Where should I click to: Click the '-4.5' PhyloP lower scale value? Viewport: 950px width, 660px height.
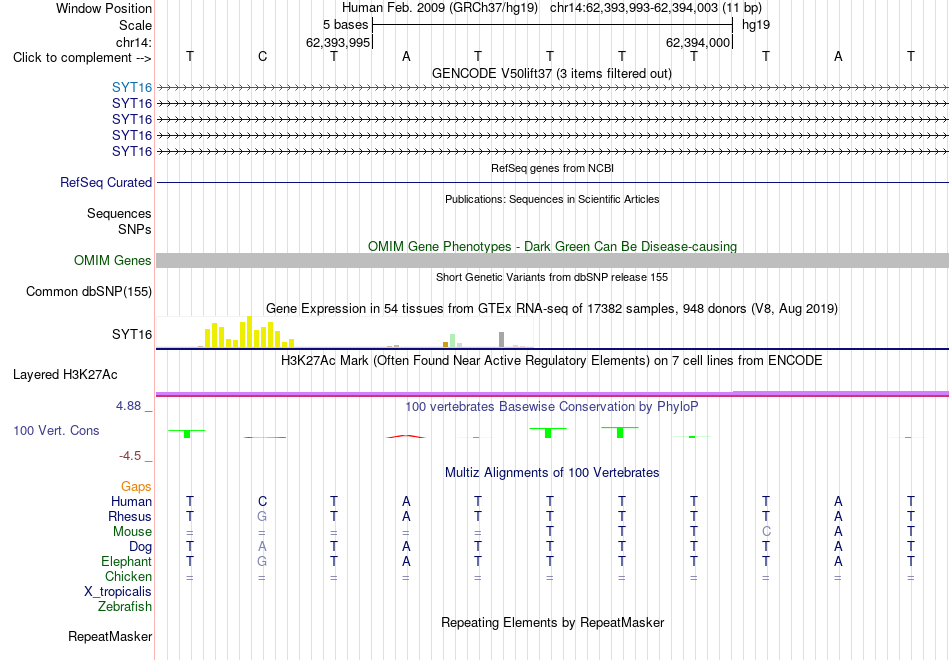click(x=130, y=456)
